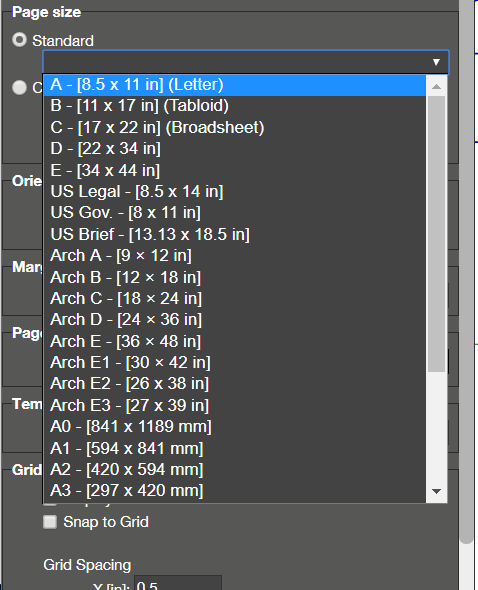Enable the Snap to Grid checkbox
This screenshot has height=590, width=478.
pos(50,522)
